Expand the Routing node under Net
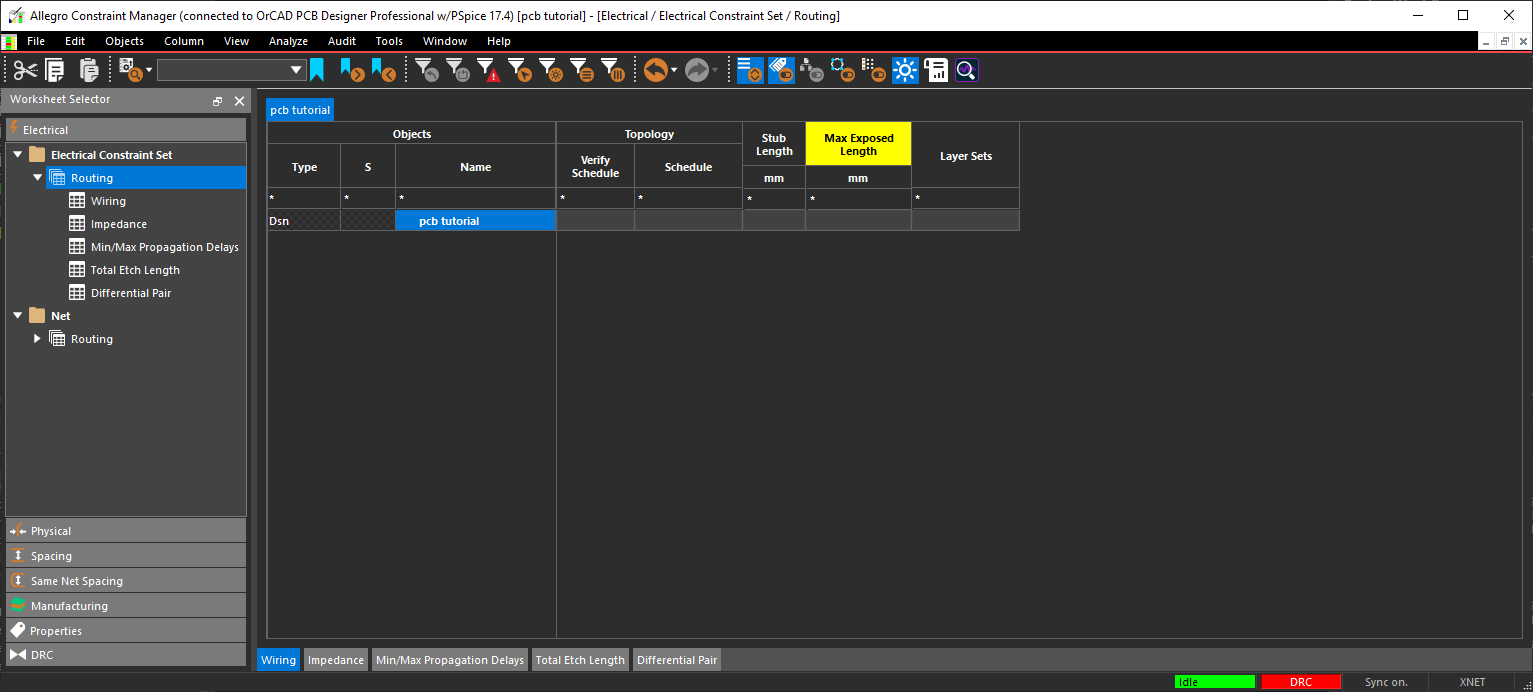Viewport: 1533px width, 692px height. click(x=38, y=339)
